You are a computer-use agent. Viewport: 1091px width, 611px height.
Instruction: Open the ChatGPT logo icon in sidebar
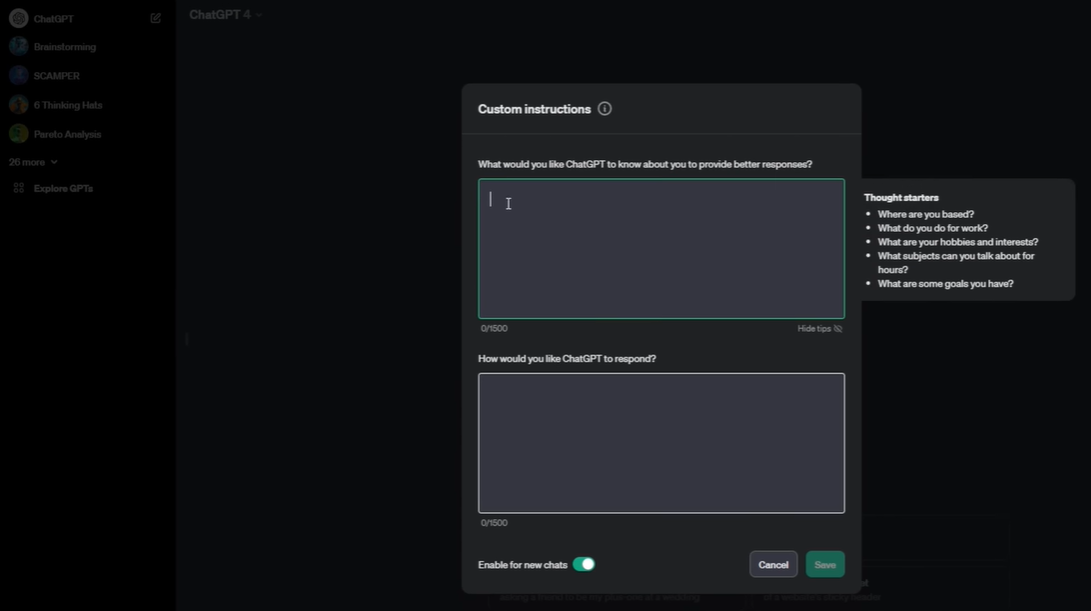(19, 18)
